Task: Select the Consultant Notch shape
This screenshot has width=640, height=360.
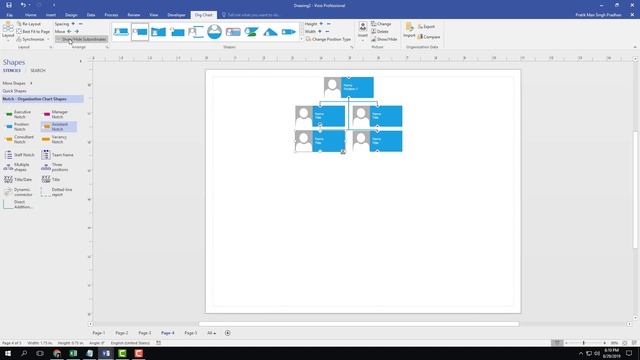Action: [20, 139]
